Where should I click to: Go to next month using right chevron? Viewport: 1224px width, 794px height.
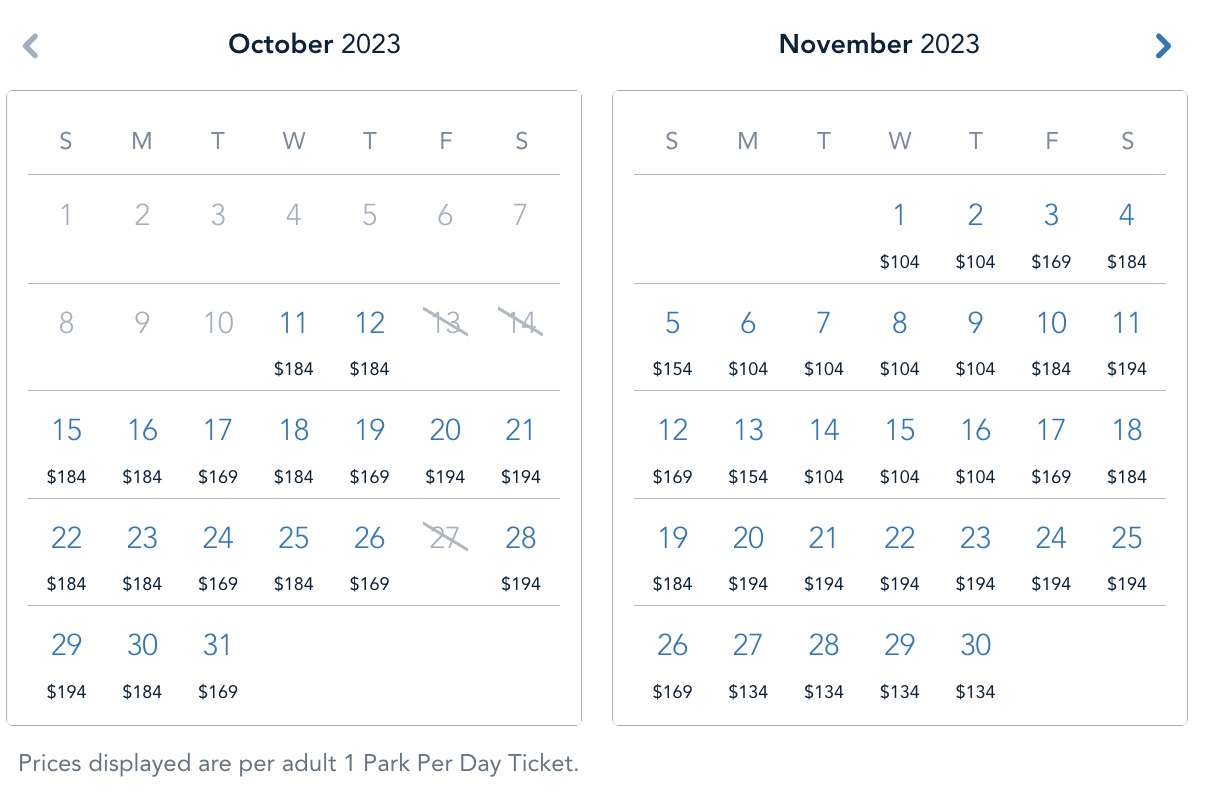click(x=1162, y=46)
